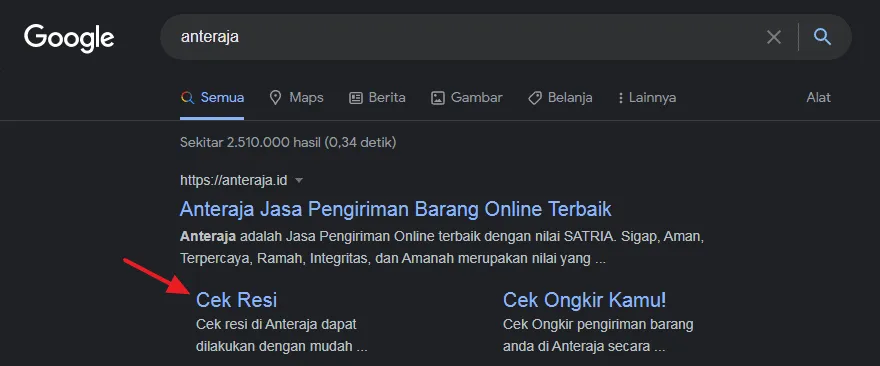This screenshot has height=366, width=880.
Task: Expand the Lainnya menu
Action: (x=647, y=98)
